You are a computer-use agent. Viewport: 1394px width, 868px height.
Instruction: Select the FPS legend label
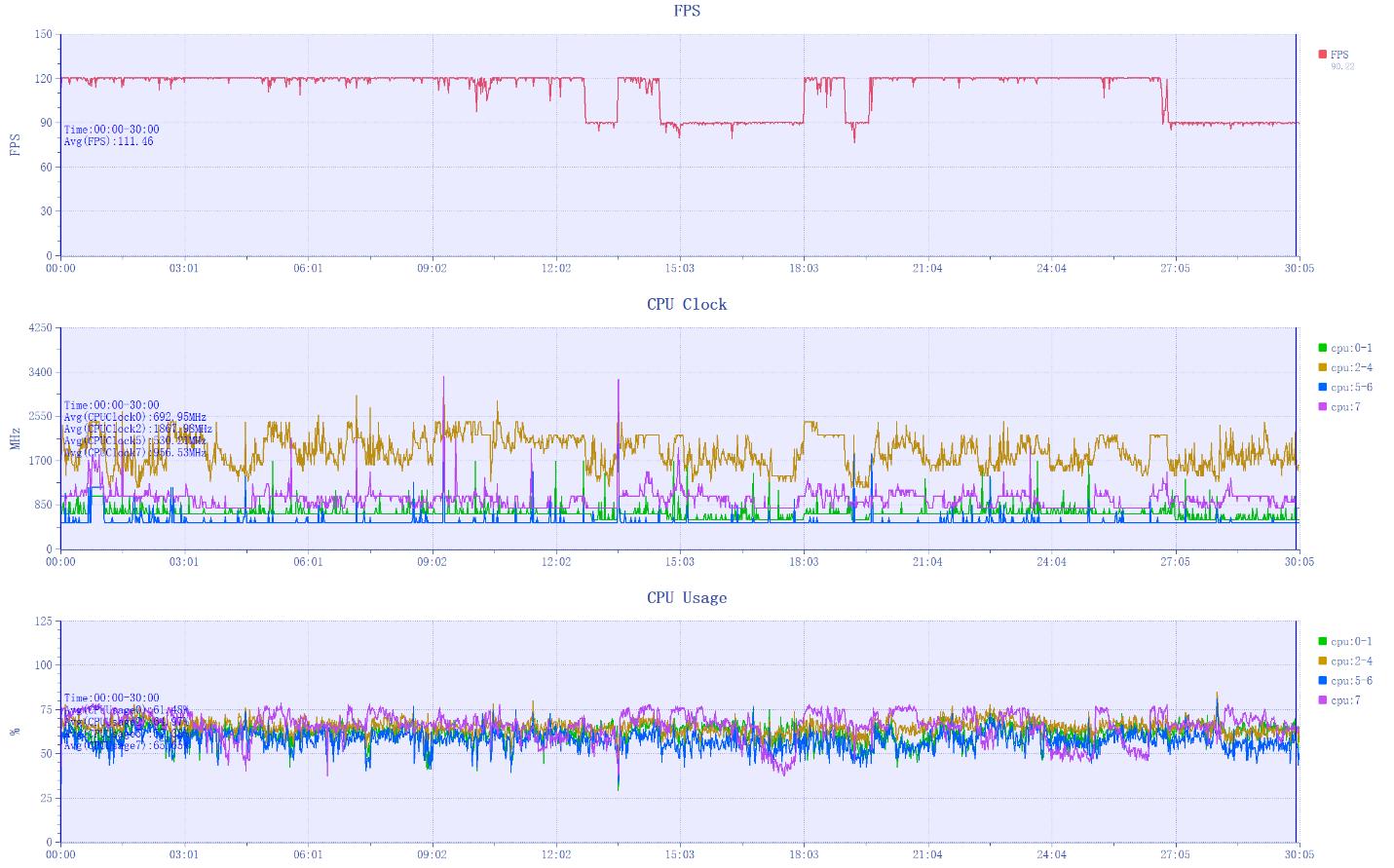[x=1339, y=56]
